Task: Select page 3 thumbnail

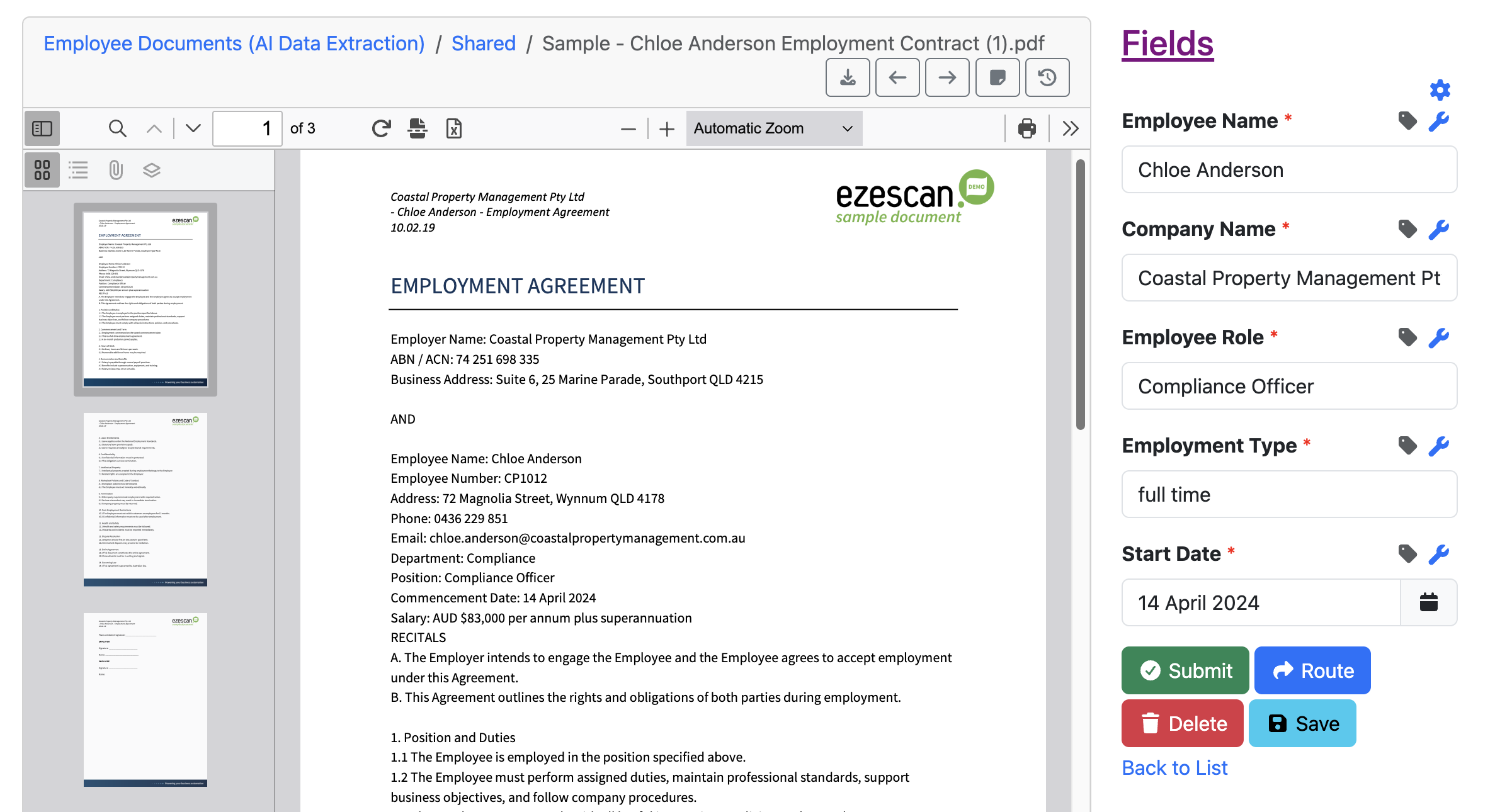Action: [145, 700]
